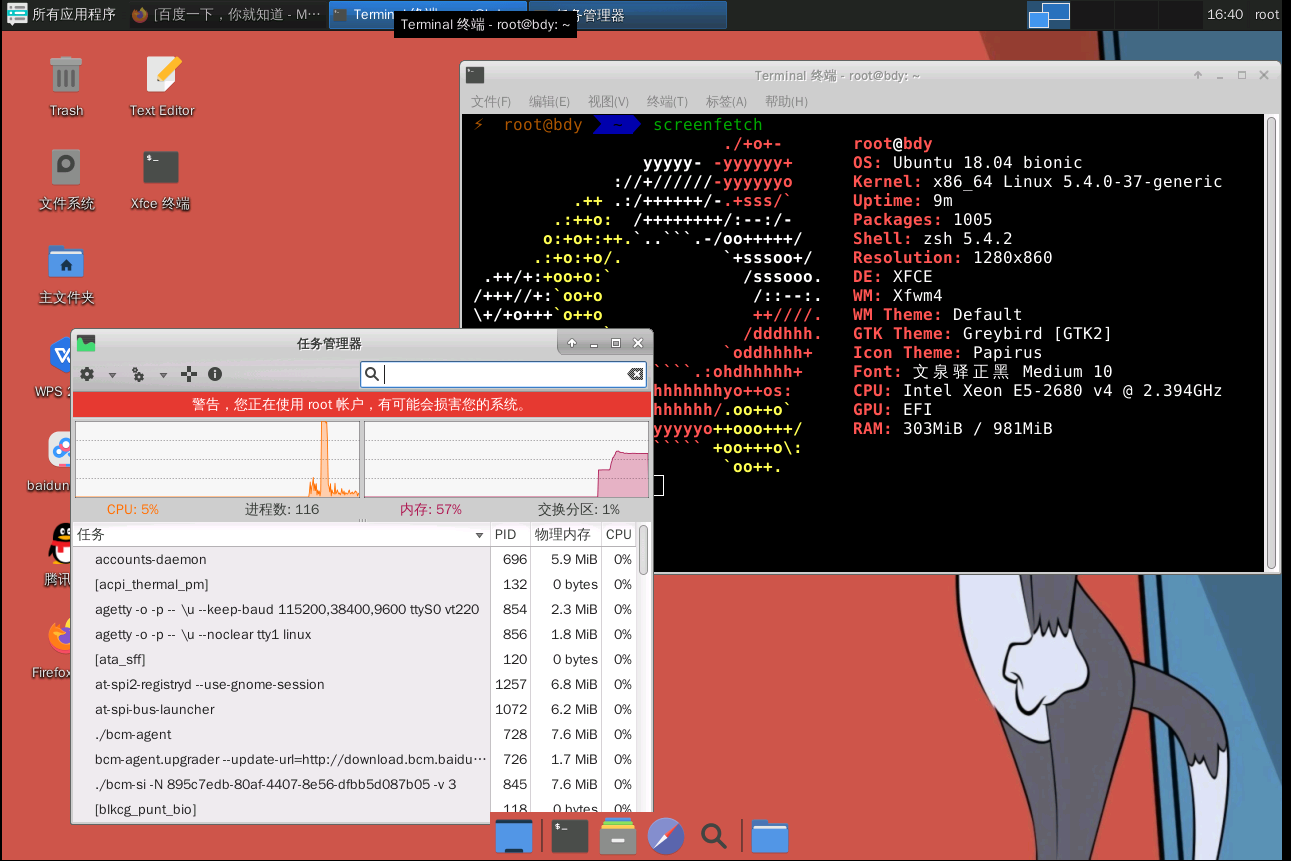Open dropdown arrow beside the settings gear

(x=112, y=375)
